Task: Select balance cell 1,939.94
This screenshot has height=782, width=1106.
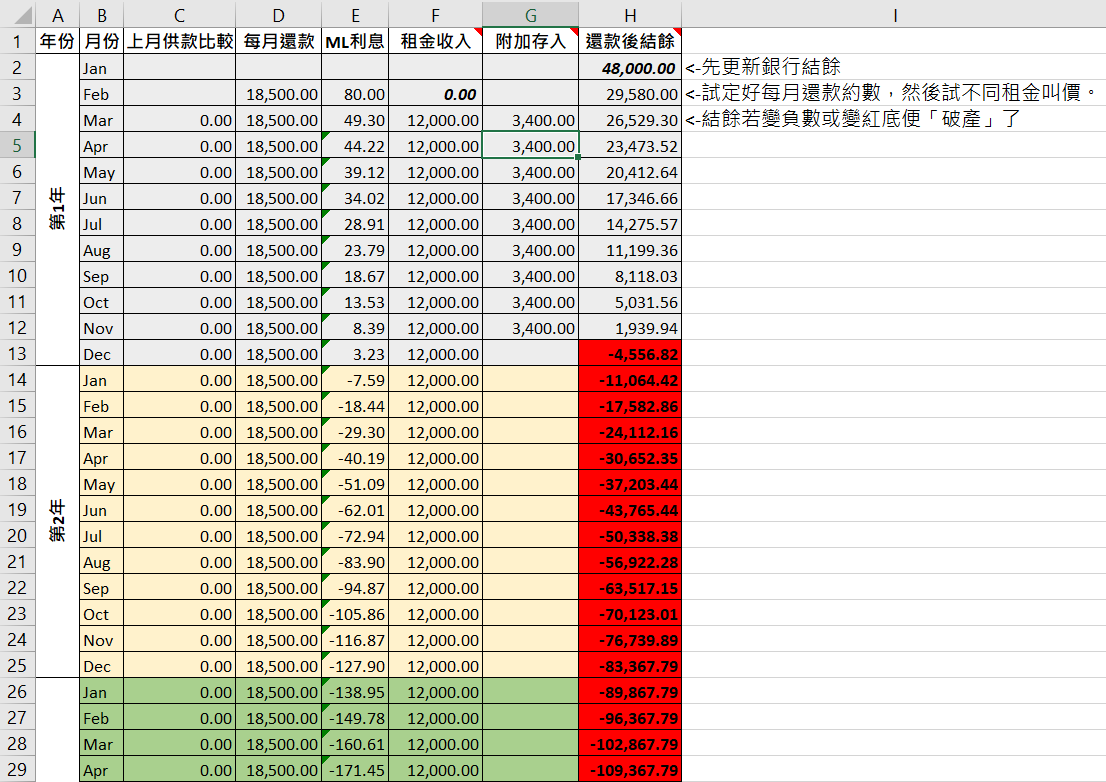Action: click(x=630, y=328)
